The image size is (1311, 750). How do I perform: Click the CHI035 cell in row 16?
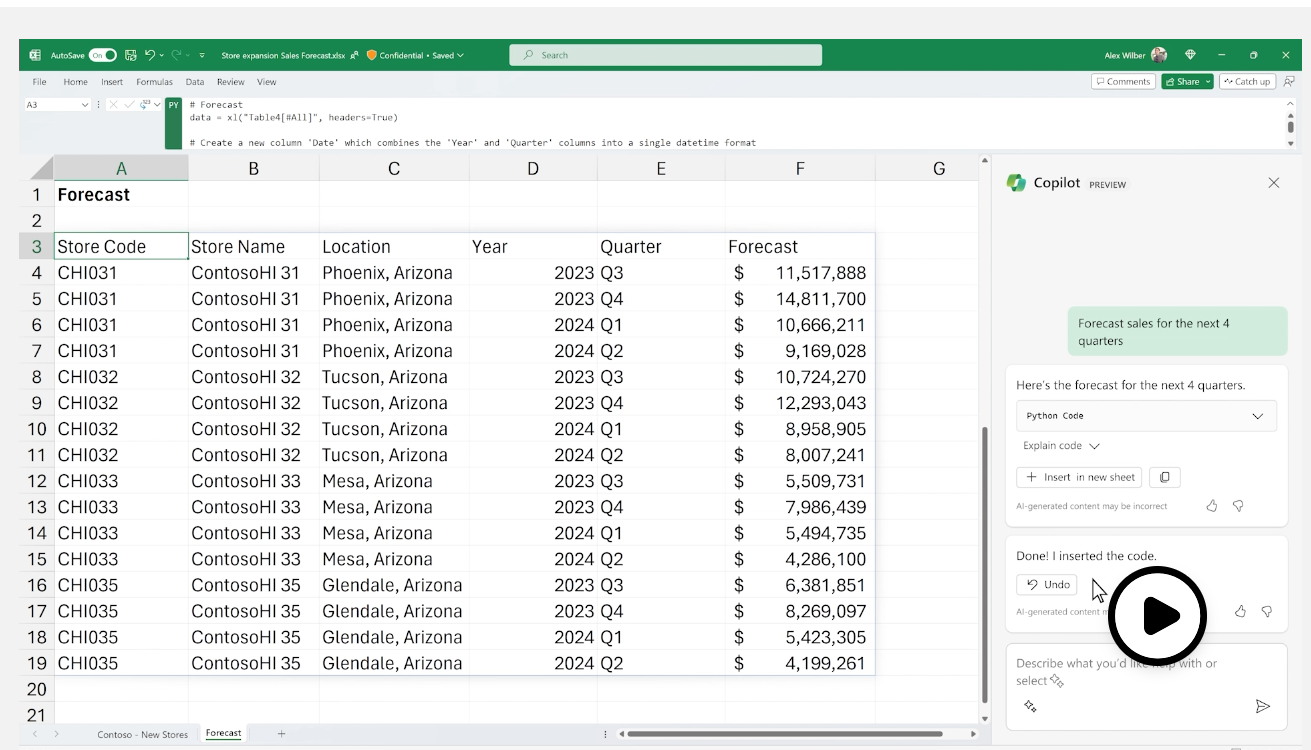(x=121, y=585)
